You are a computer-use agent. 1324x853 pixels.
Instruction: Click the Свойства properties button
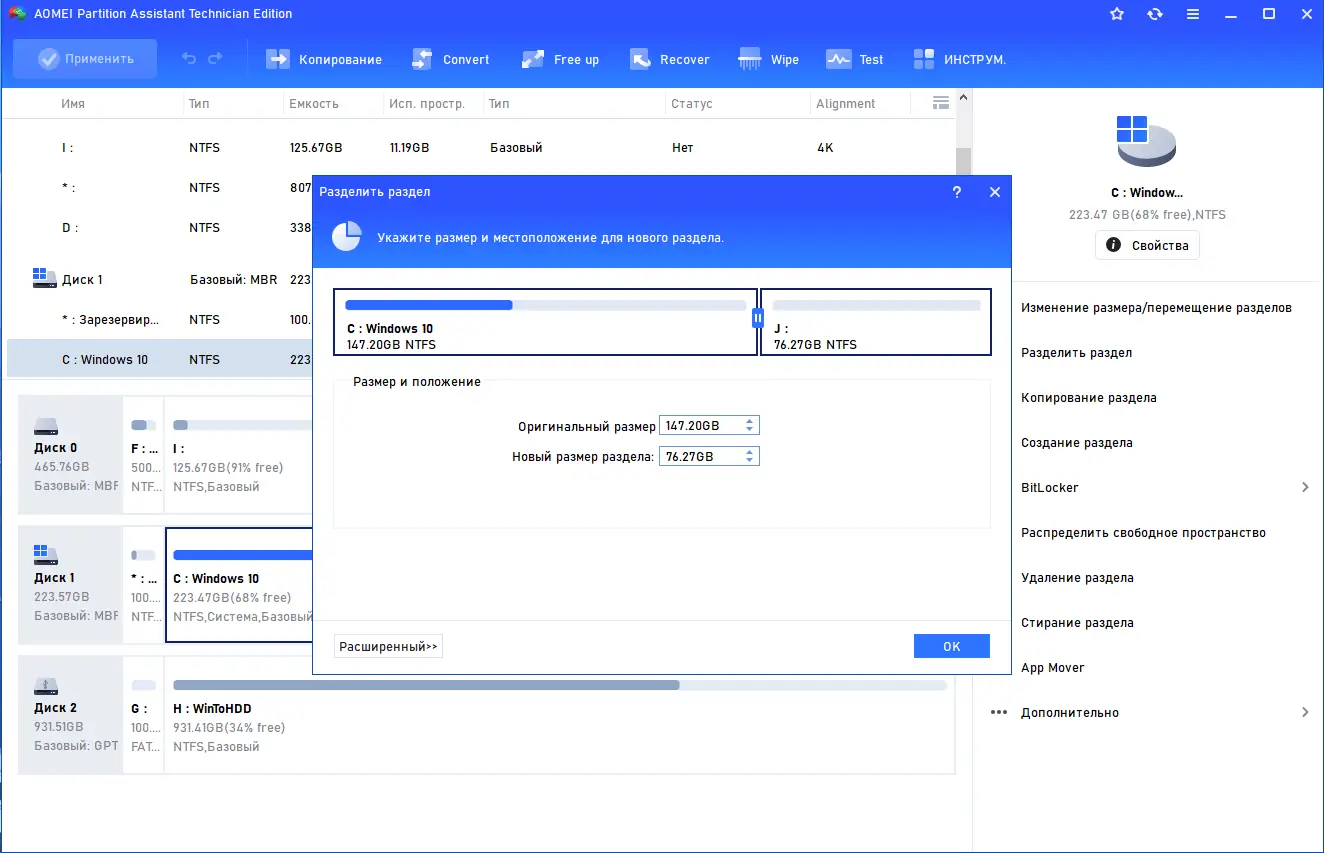click(x=1147, y=245)
